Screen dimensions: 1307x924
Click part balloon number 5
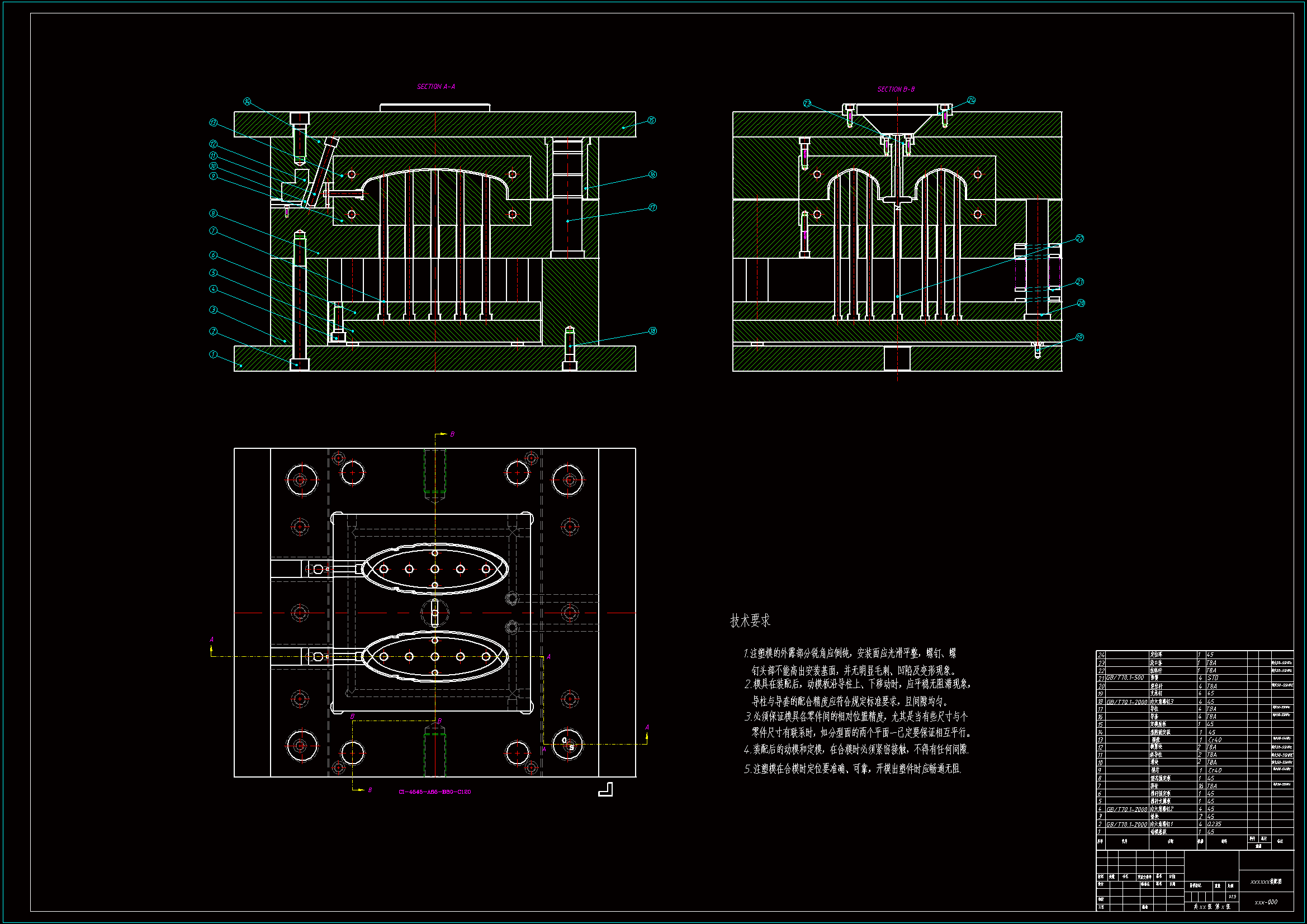pos(213,273)
